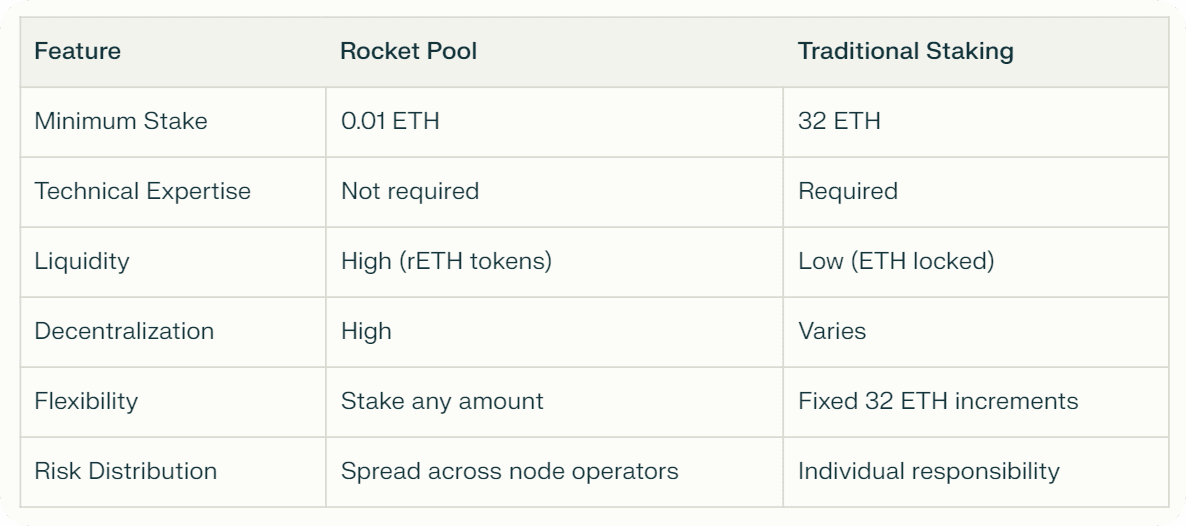Select the Risk Distribution row label

(126, 471)
